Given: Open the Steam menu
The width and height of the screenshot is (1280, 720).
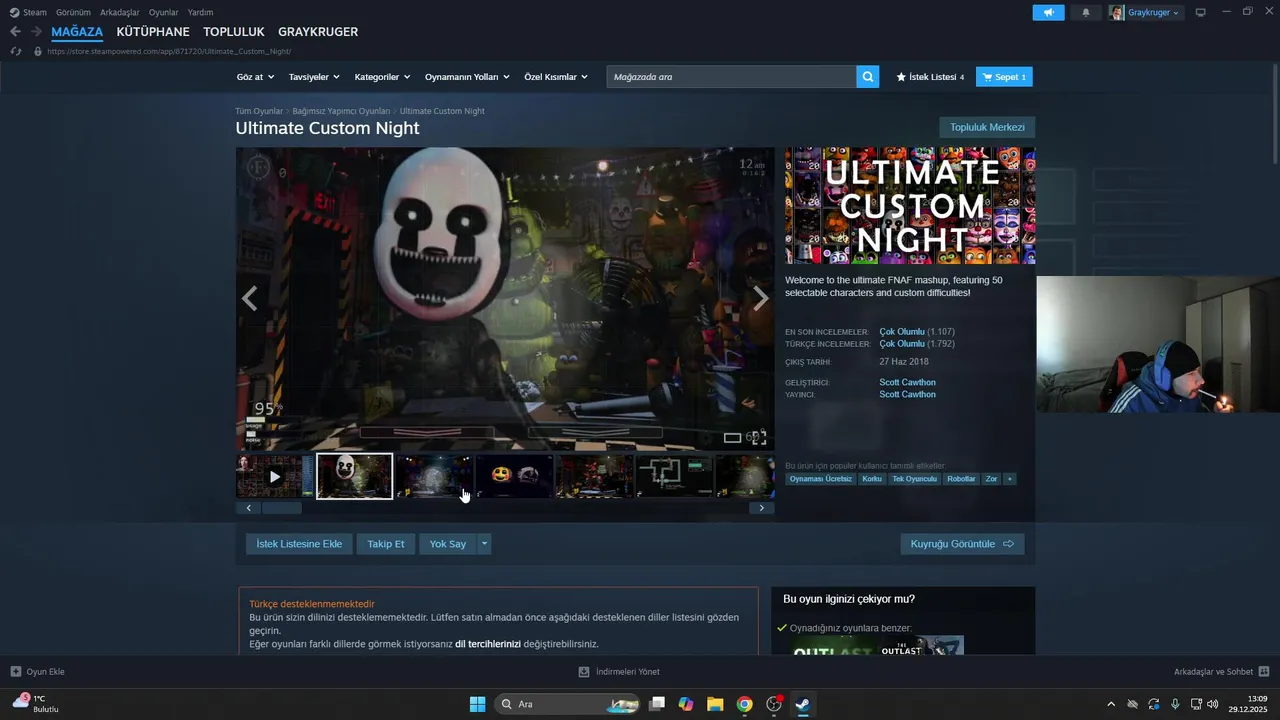Looking at the screenshot, I should pyautogui.click(x=28, y=12).
